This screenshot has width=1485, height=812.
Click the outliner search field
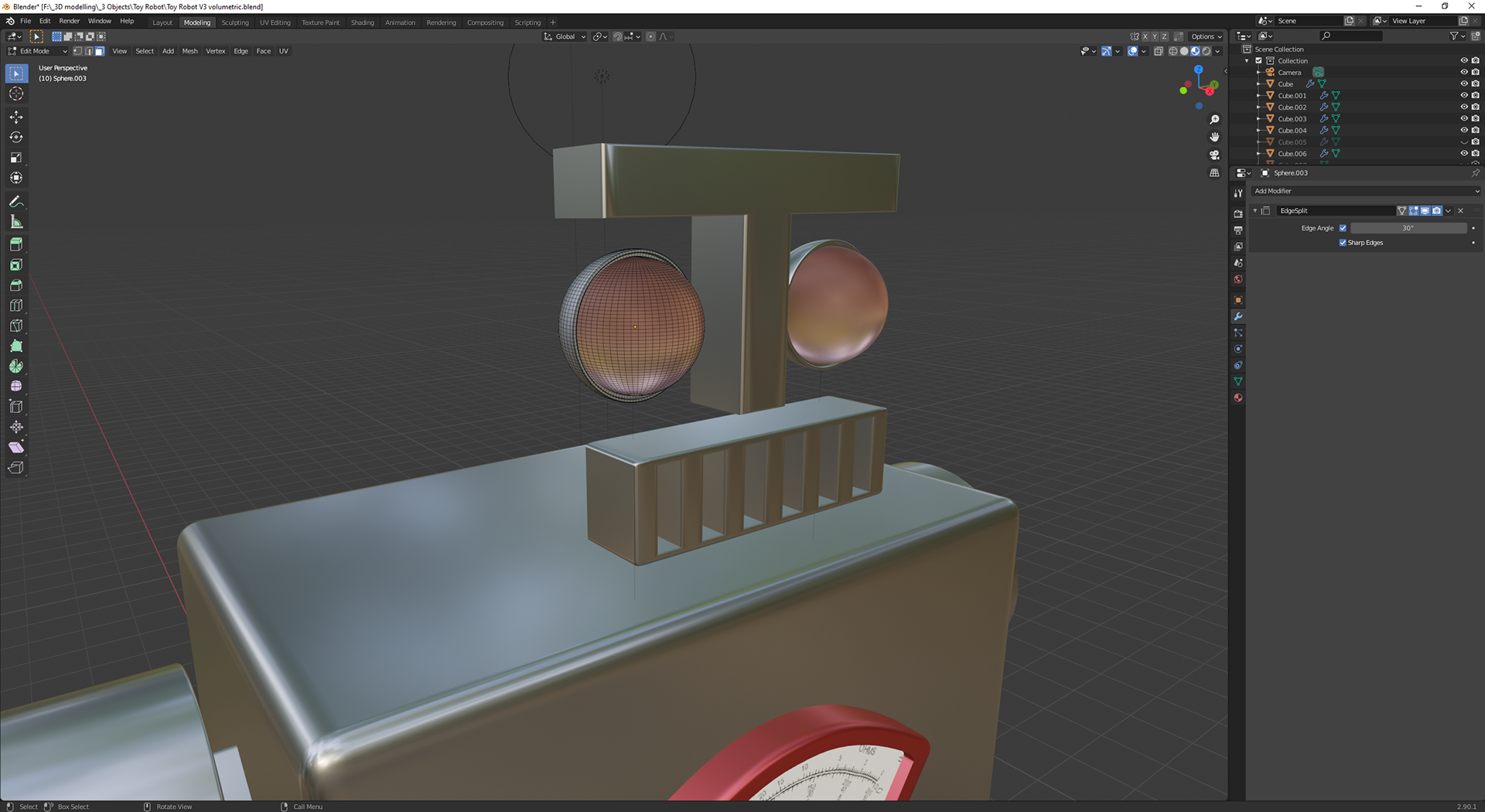point(1350,36)
